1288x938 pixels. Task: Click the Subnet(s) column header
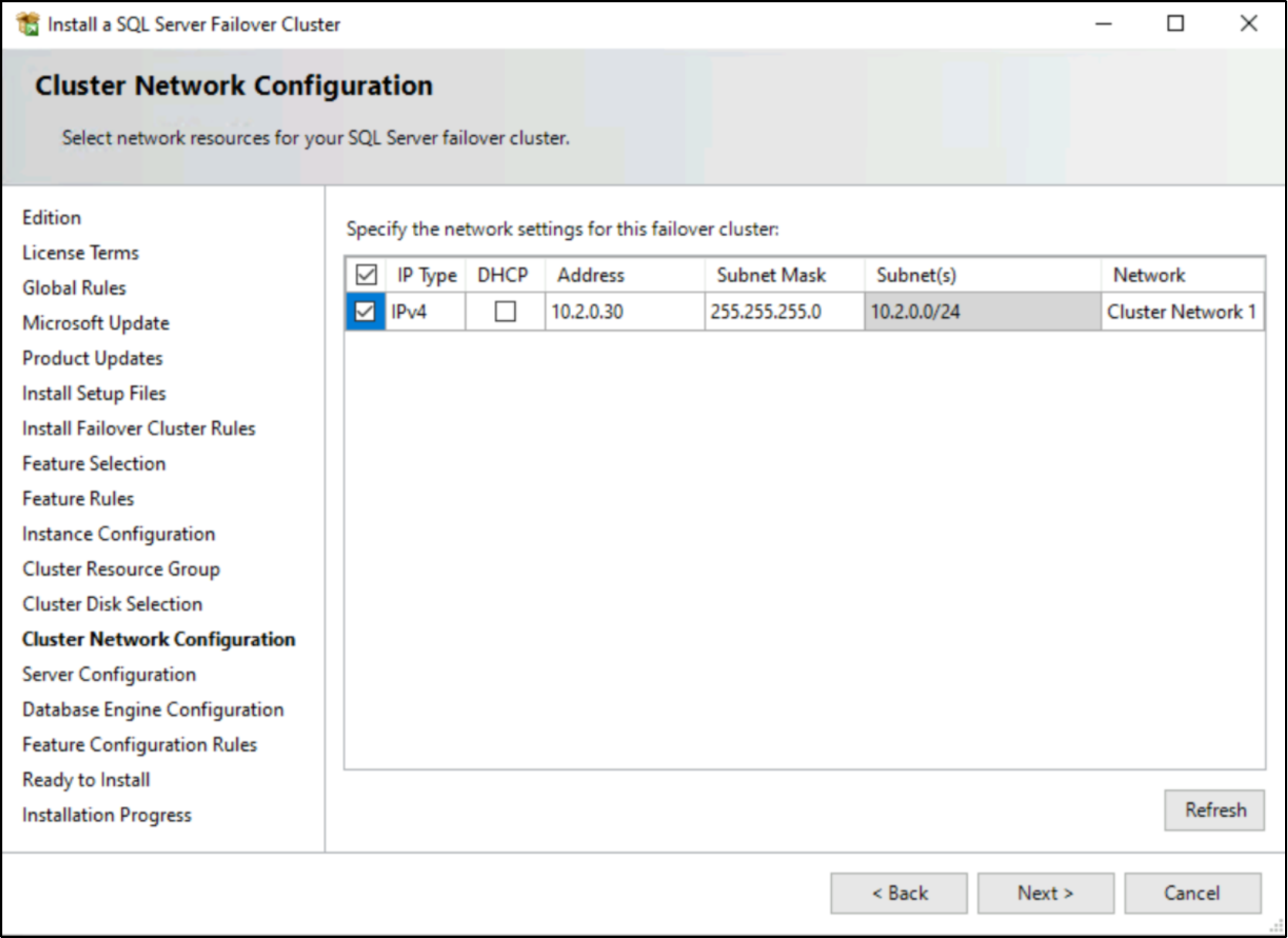click(x=983, y=275)
